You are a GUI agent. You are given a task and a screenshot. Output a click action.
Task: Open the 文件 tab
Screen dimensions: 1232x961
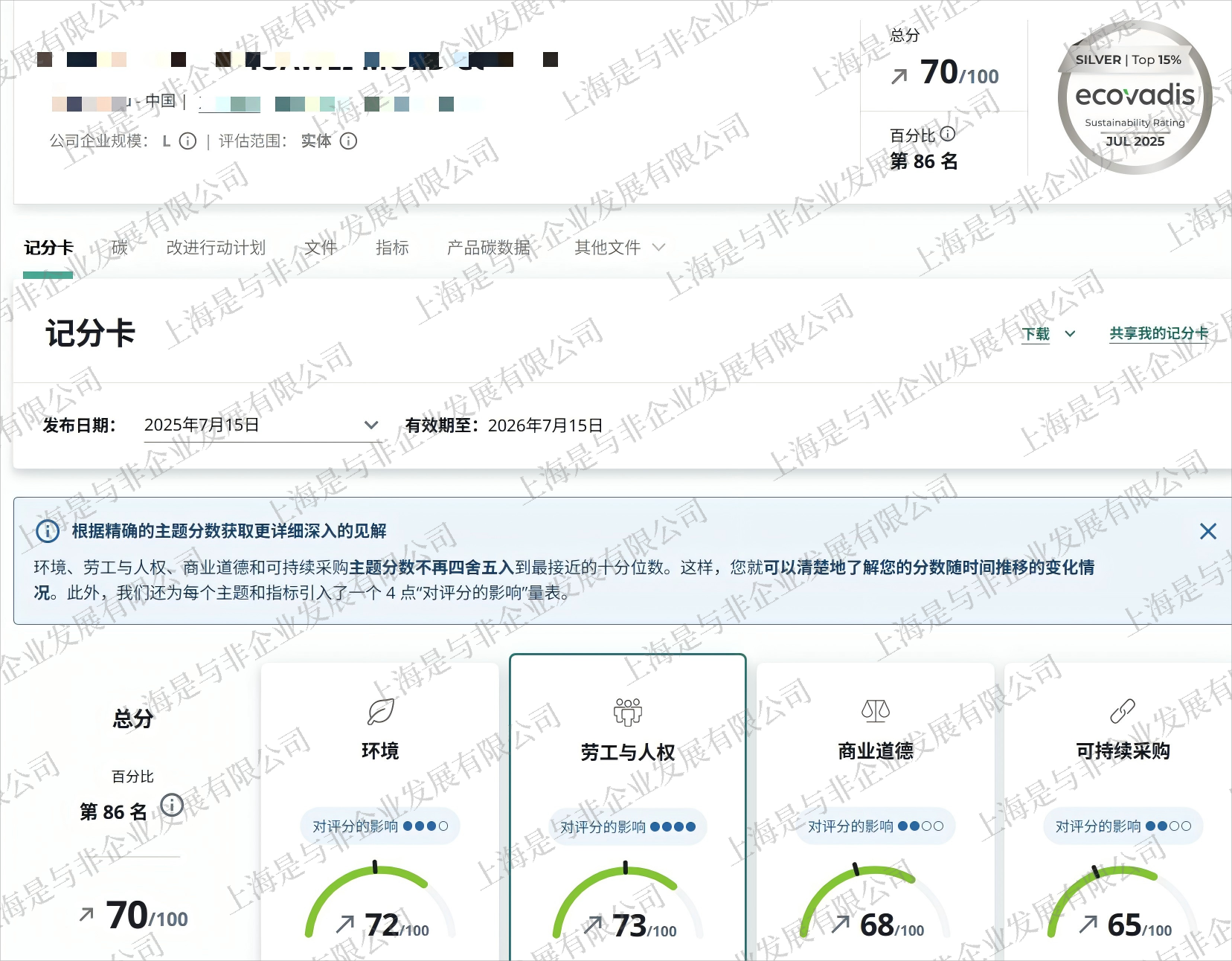pos(321,248)
